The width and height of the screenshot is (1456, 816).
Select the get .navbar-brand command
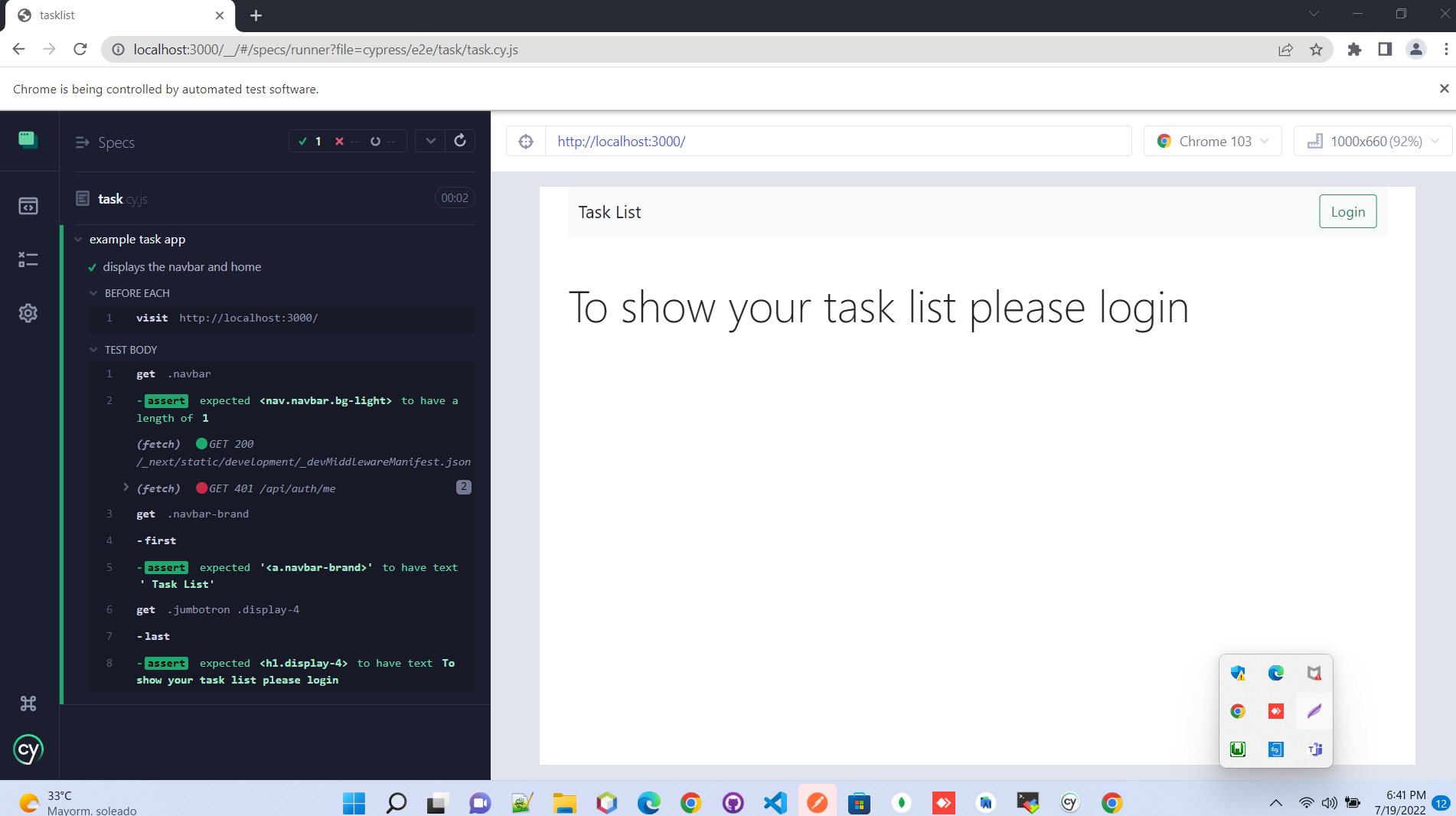click(x=281, y=514)
